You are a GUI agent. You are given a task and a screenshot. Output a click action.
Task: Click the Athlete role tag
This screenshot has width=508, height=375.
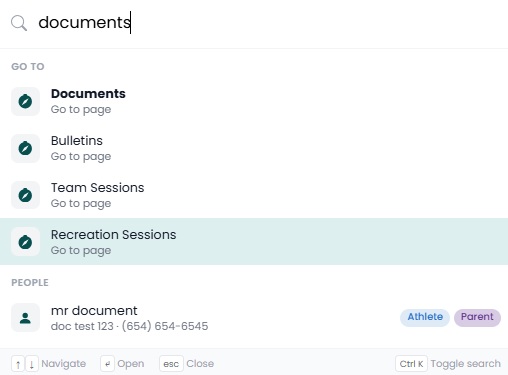tap(425, 317)
